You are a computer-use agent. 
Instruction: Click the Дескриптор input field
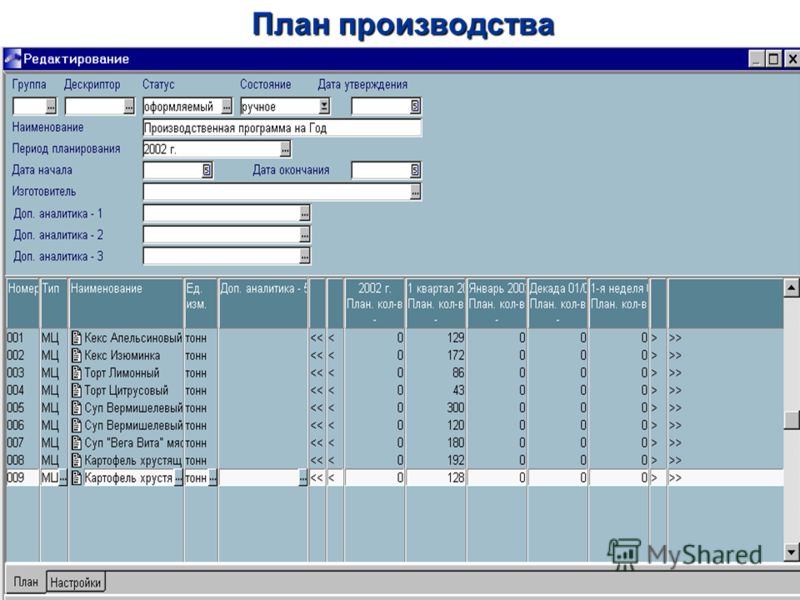(x=94, y=107)
